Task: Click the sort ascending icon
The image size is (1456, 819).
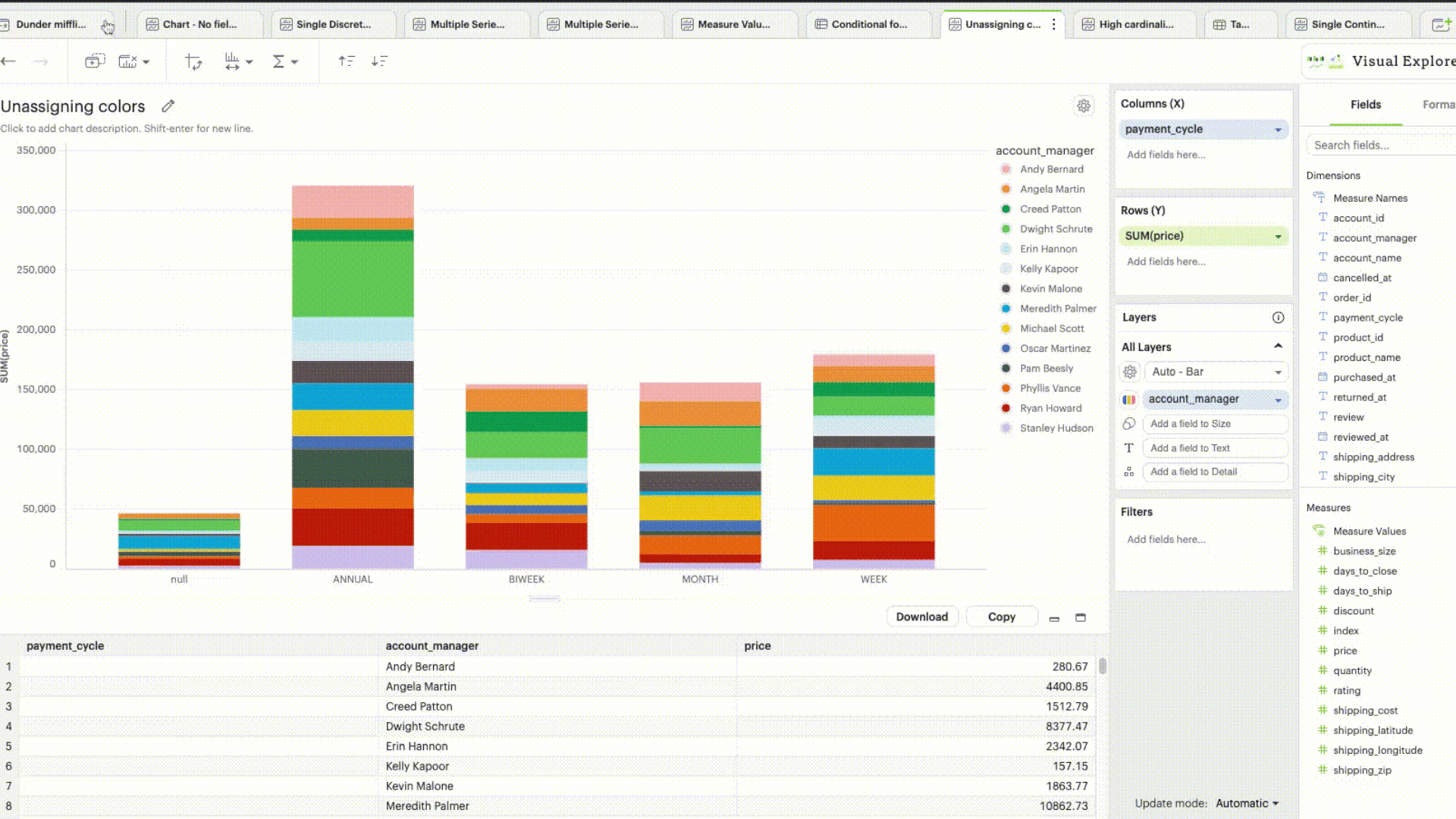Action: tap(347, 61)
